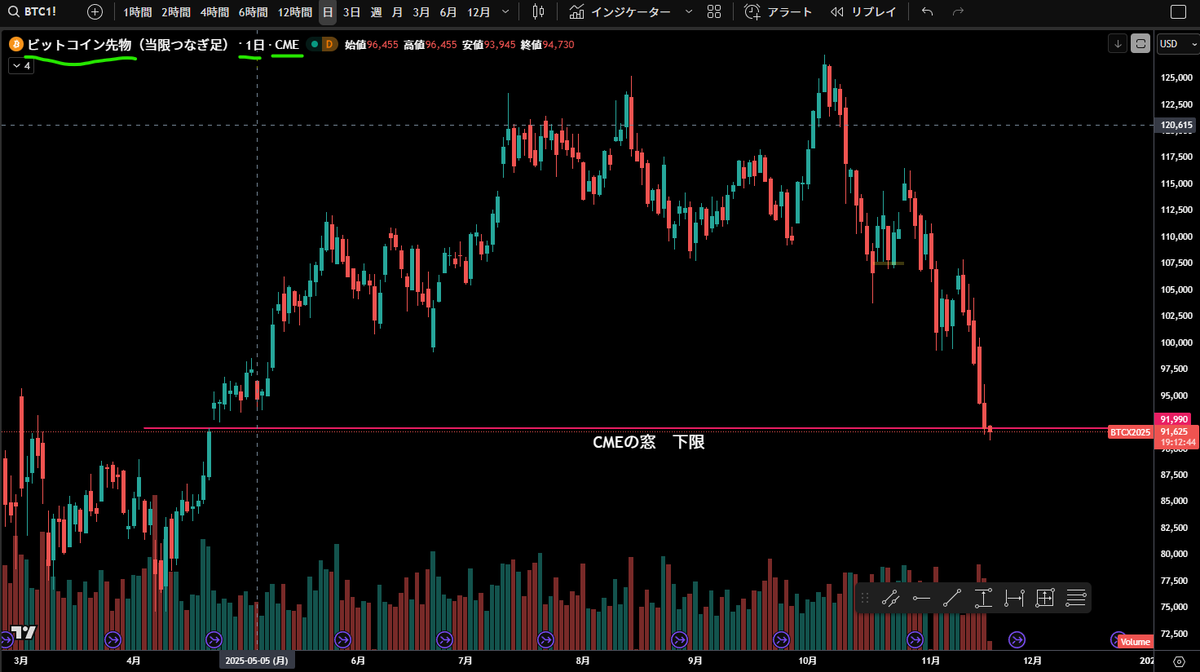
Task: Select the date and price range tool
Action: click(x=1045, y=598)
